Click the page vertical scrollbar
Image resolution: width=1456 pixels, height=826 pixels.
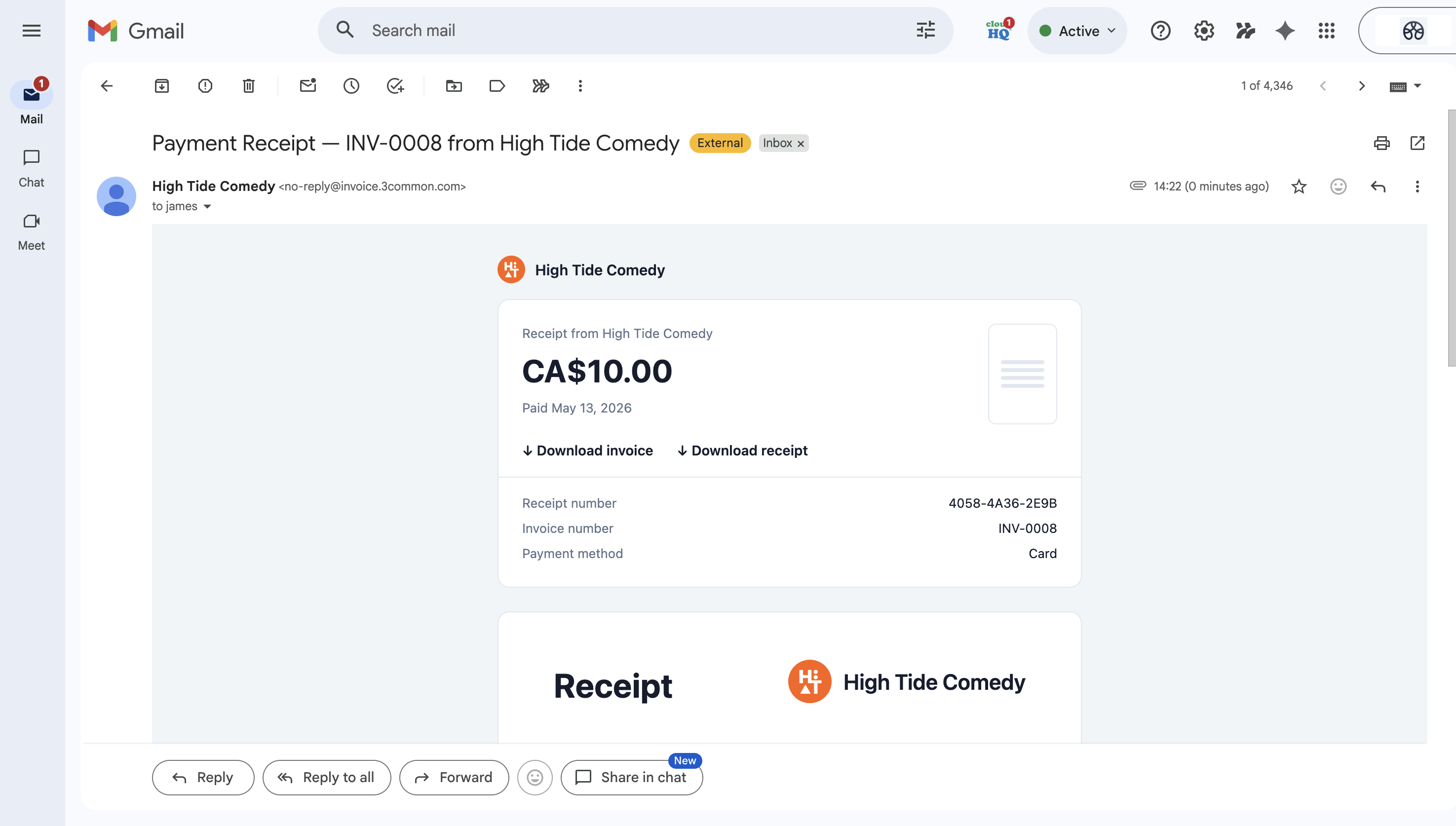(1452, 238)
